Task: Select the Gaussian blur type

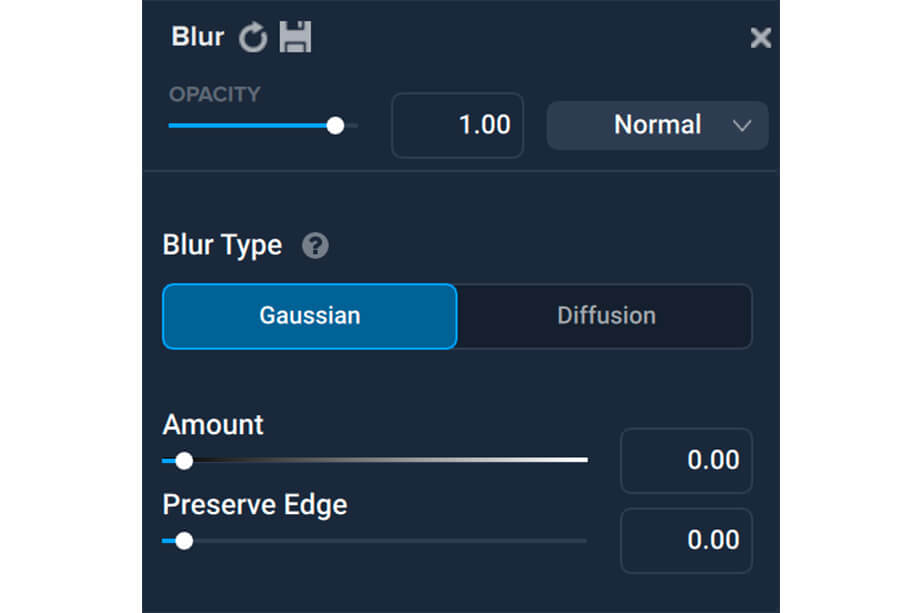Action: coord(310,316)
